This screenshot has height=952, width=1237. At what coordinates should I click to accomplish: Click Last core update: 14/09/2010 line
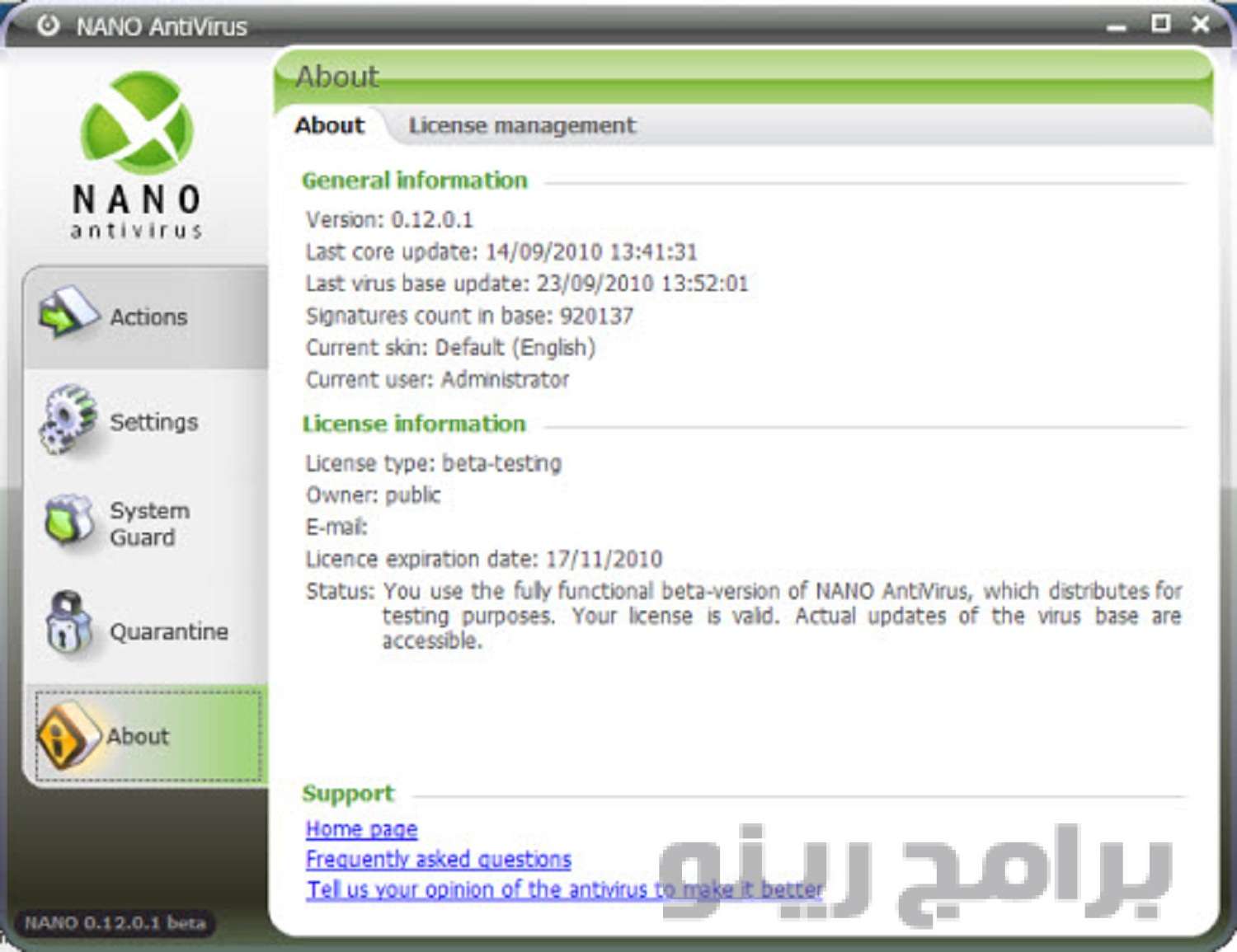[501, 251]
